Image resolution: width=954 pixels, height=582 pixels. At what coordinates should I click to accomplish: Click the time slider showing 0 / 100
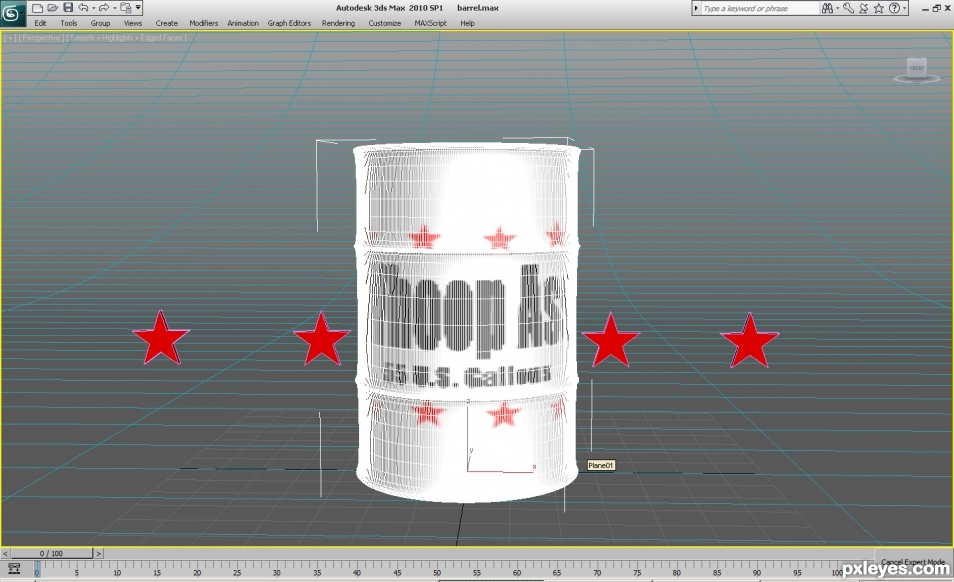(x=51, y=553)
